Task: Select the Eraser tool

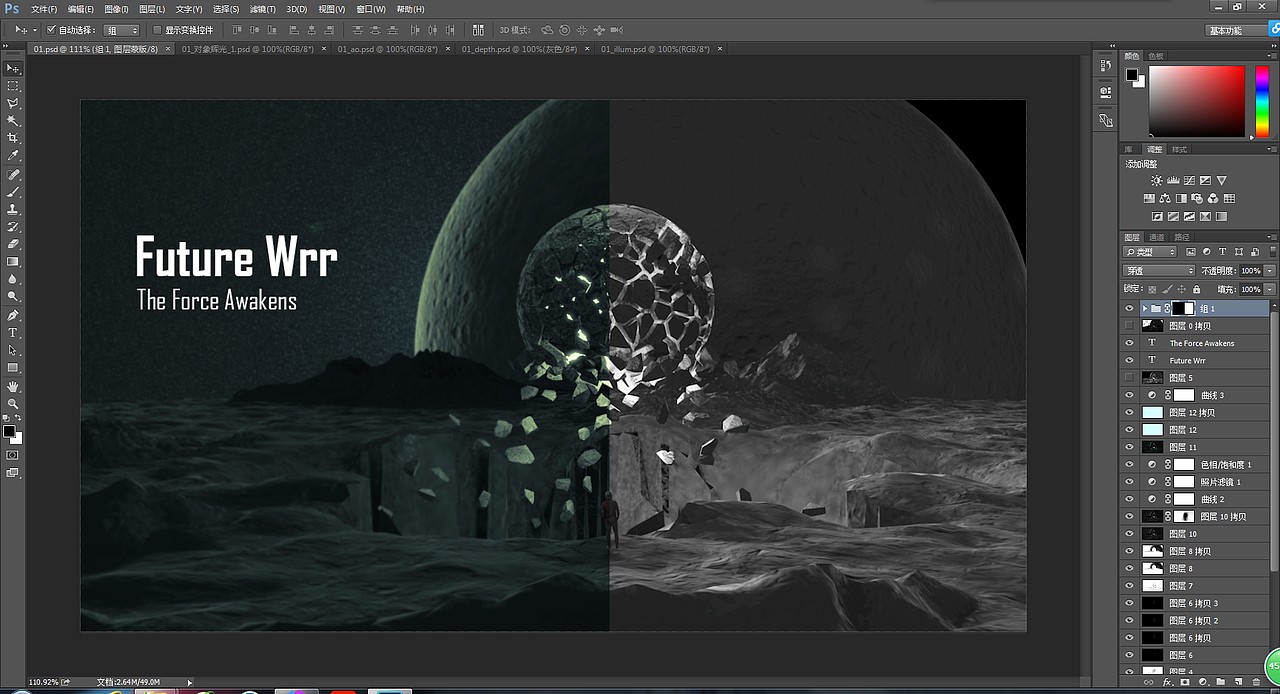Action: coord(13,244)
